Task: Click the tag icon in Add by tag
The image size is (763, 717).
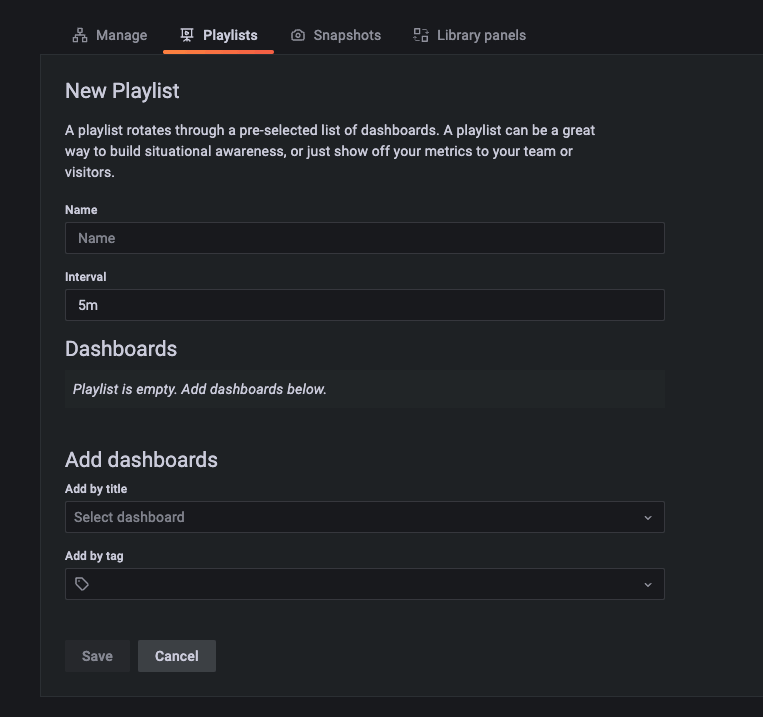Action: click(x=82, y=584)
